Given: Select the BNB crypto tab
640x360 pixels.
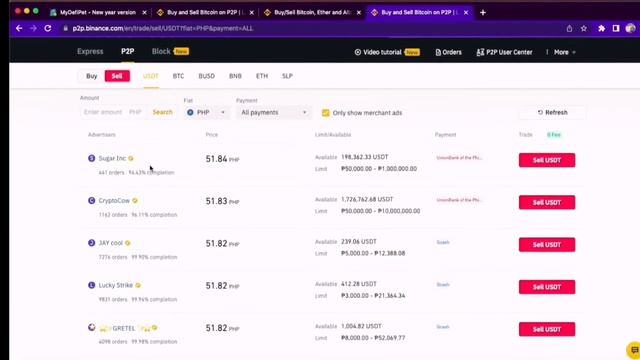Looking at the screenshot, I should click(235, 76).
